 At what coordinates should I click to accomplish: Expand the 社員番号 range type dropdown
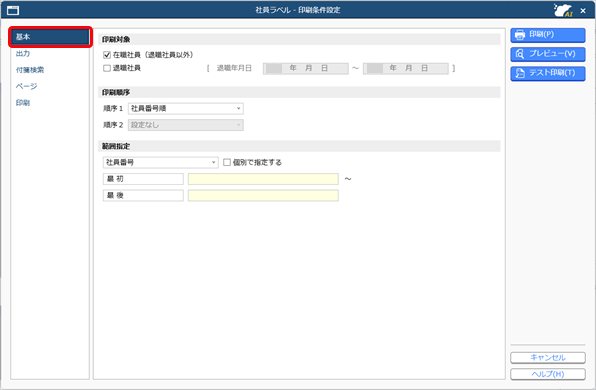tap(160, 163)
